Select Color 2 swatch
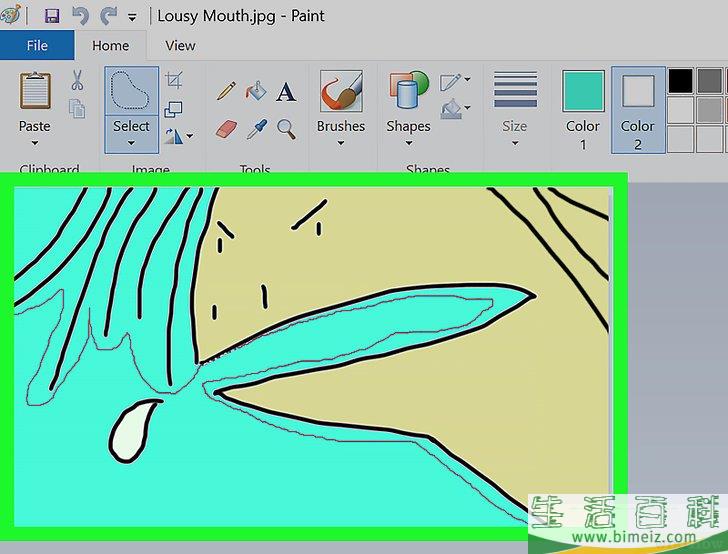The width and height of the screenshot is (728, 554). 638,91
